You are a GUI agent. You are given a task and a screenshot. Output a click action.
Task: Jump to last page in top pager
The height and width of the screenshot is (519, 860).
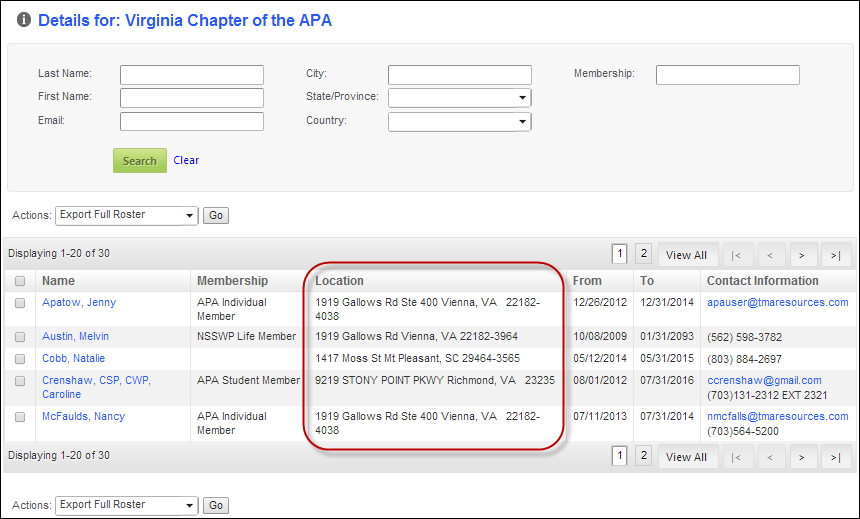coord(836,255)
